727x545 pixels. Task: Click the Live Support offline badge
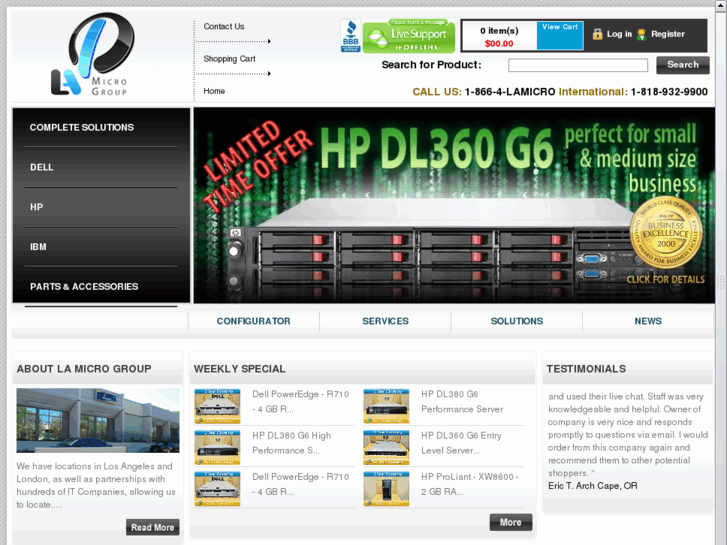(409, 36)
